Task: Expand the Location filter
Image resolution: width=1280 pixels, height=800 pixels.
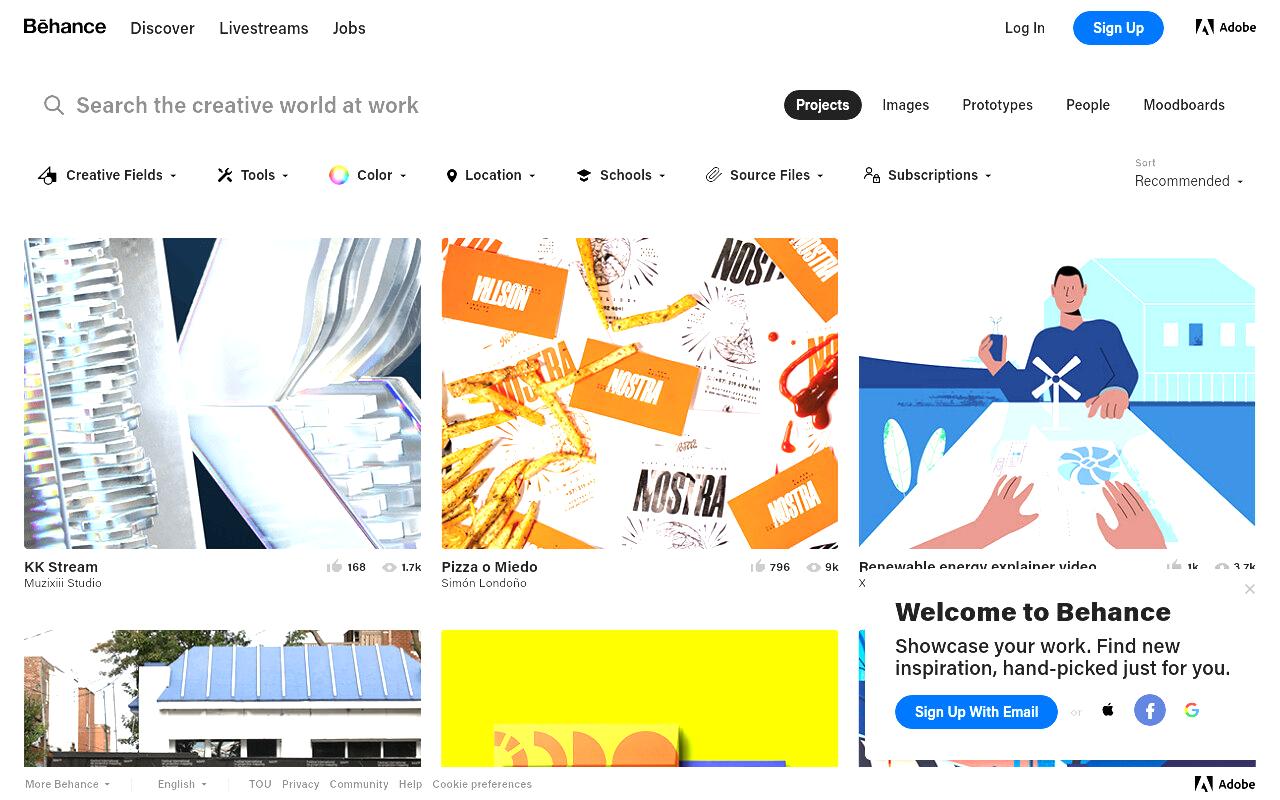Action: pos(491,175)
